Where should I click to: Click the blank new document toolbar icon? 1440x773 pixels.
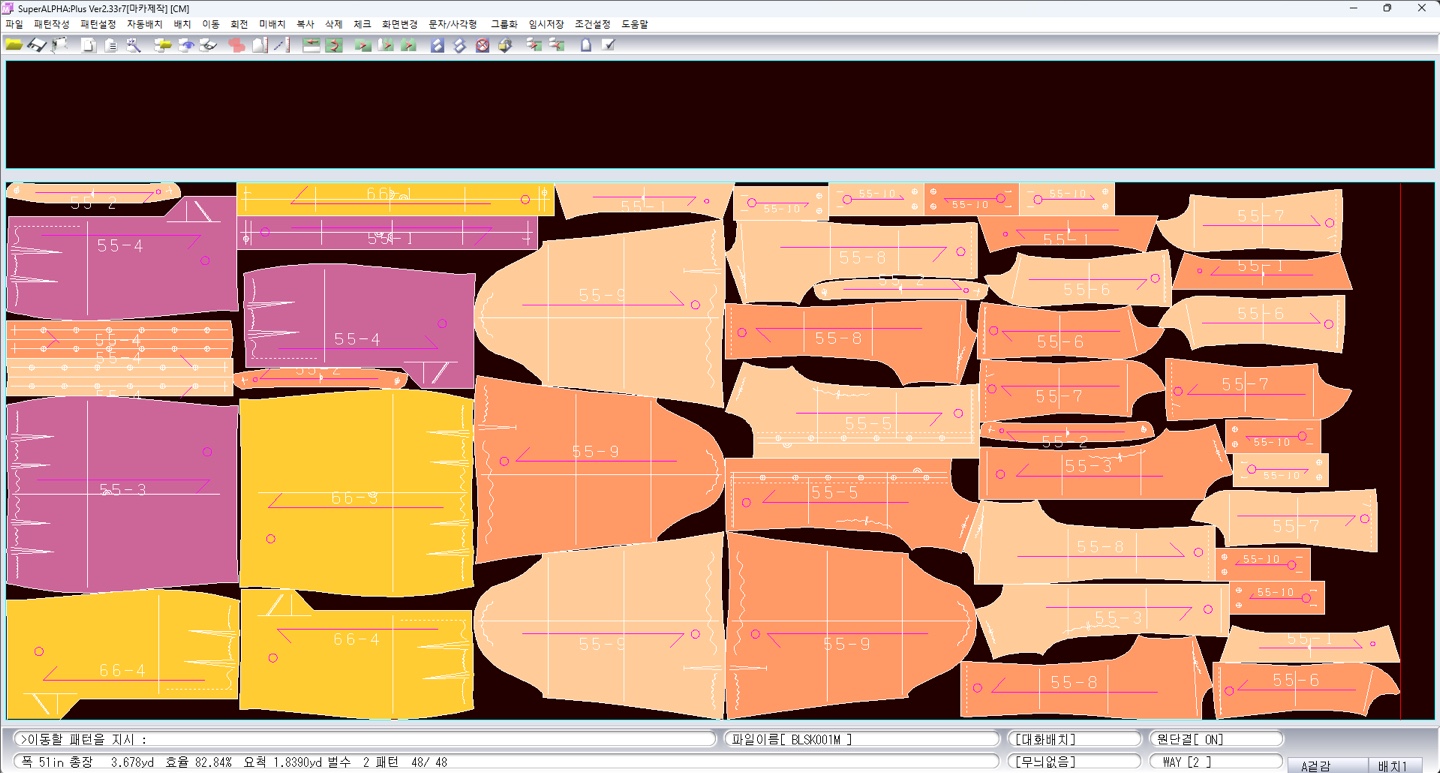click(88, 45)
